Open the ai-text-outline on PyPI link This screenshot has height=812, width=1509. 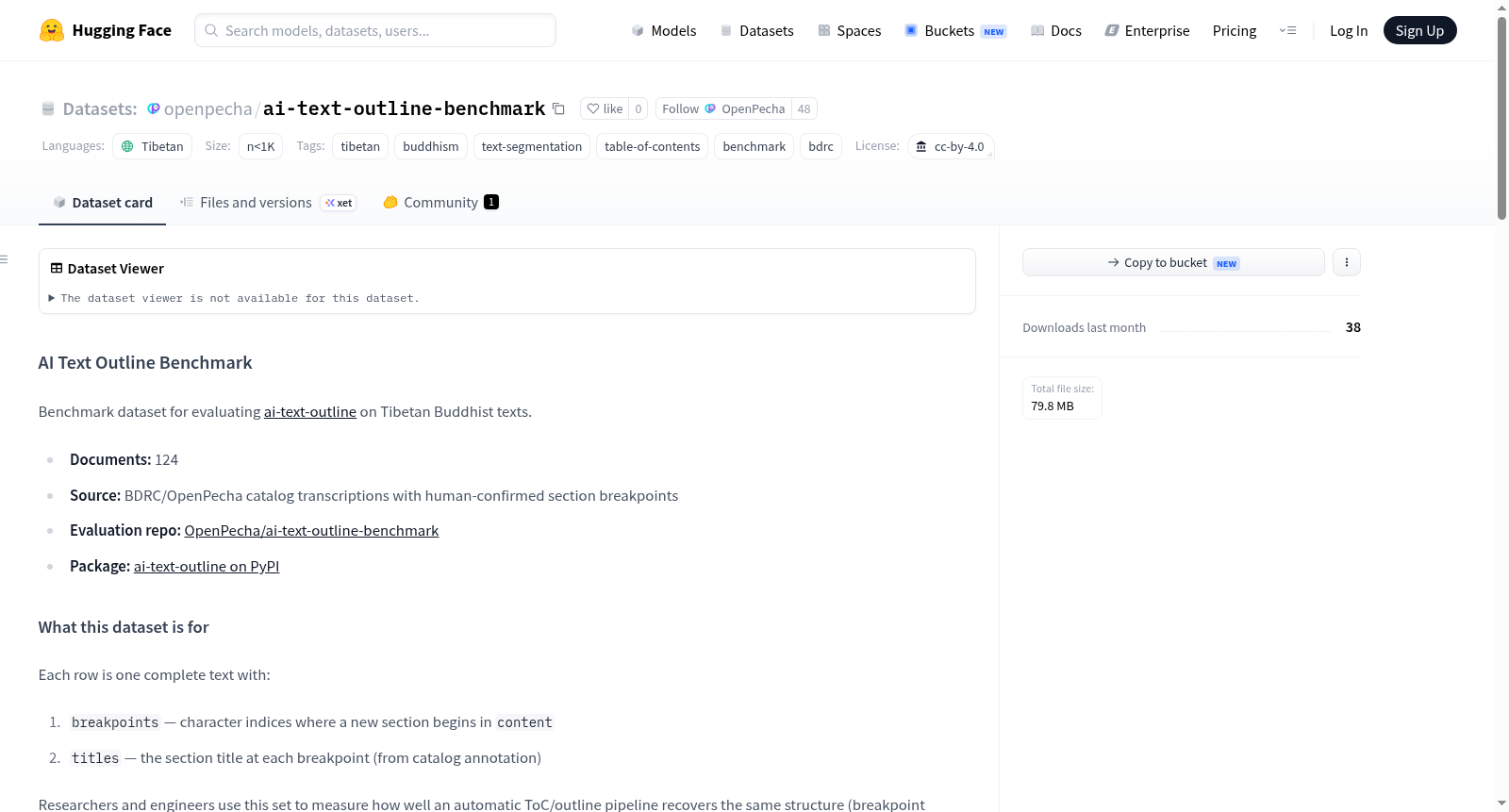(207, 566)
